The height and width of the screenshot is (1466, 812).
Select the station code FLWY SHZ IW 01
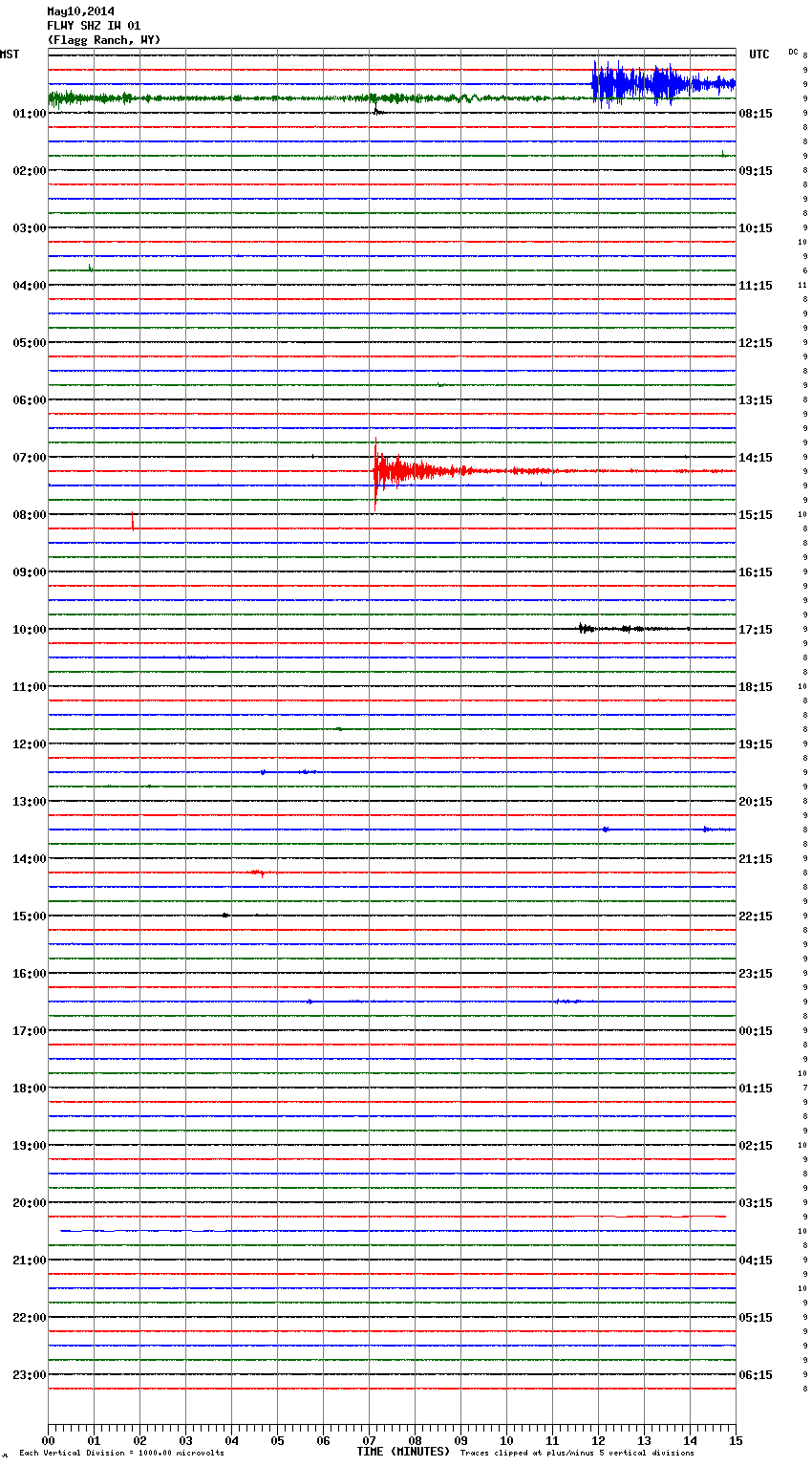tap(94, 26)
